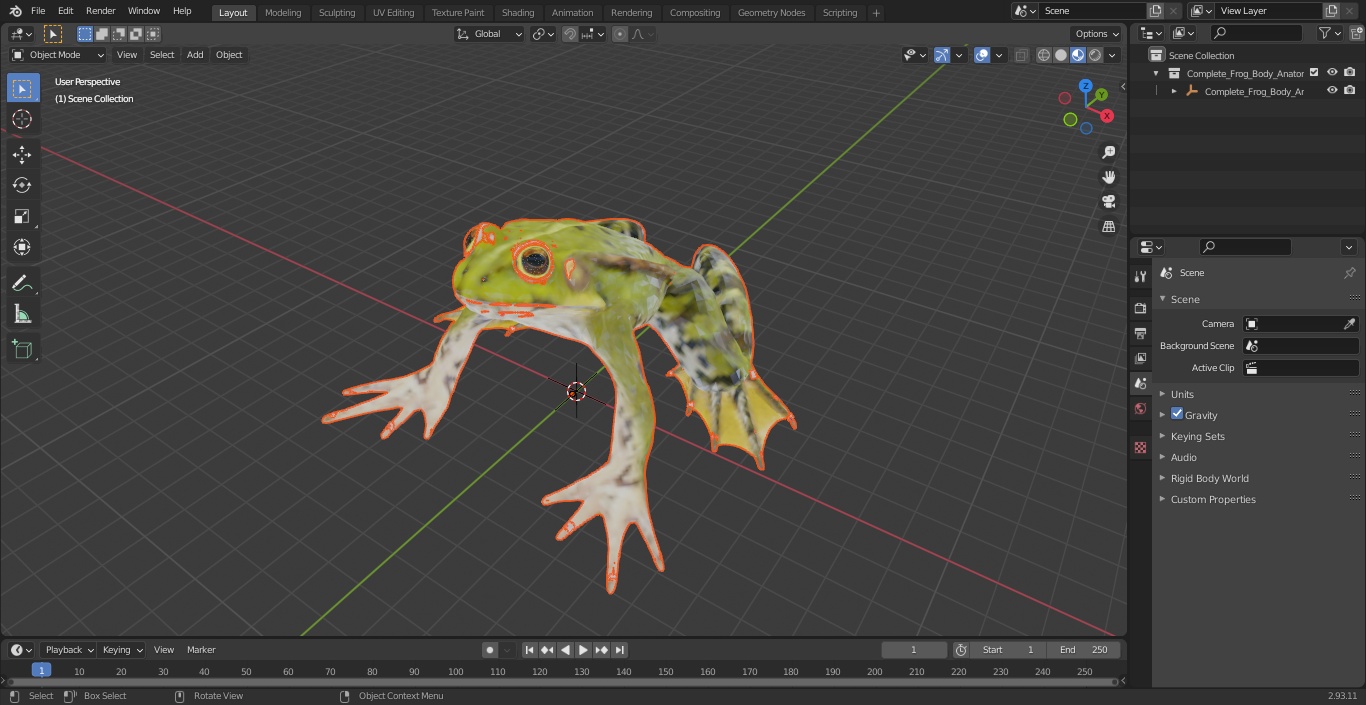Open the Texture properties tab

pyautogui.click(x=1140, y=448)
